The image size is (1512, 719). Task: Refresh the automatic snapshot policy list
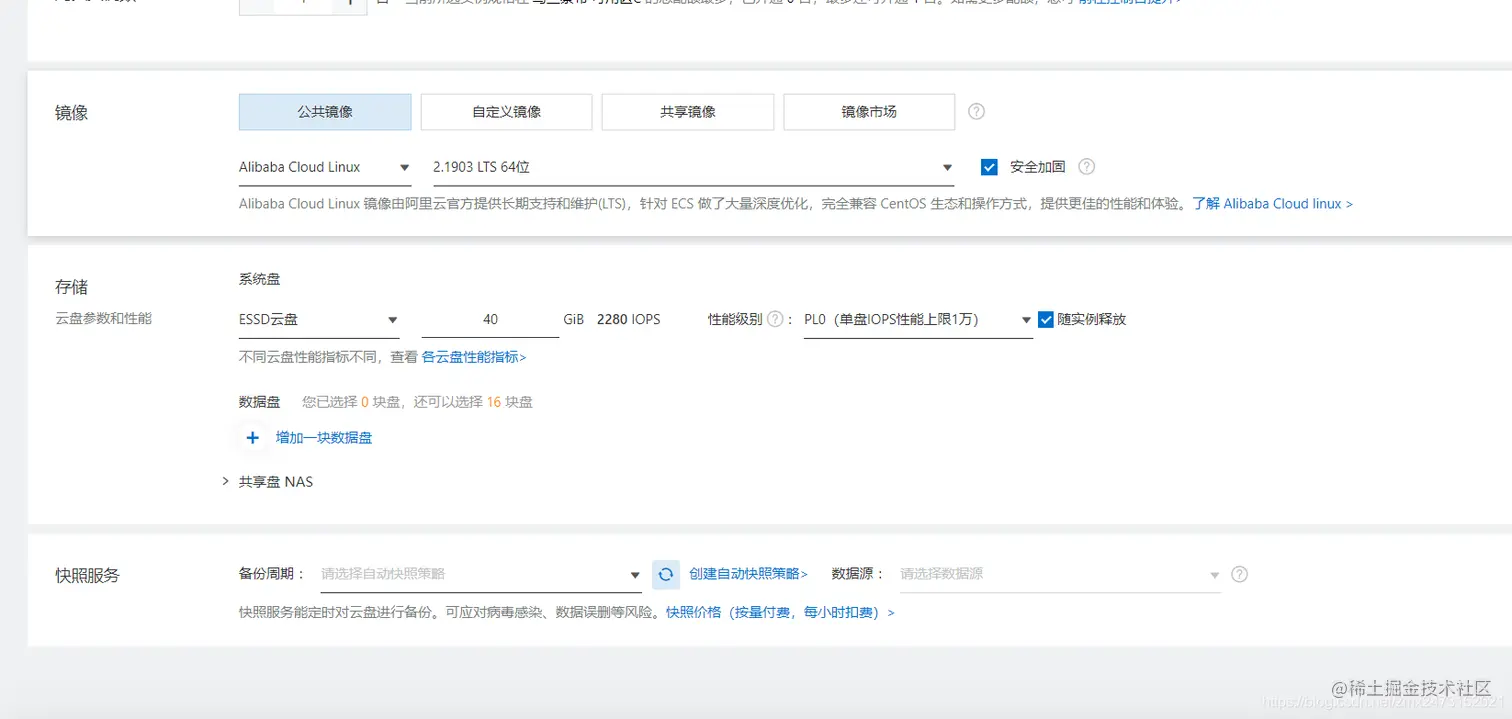coord(665,574)
